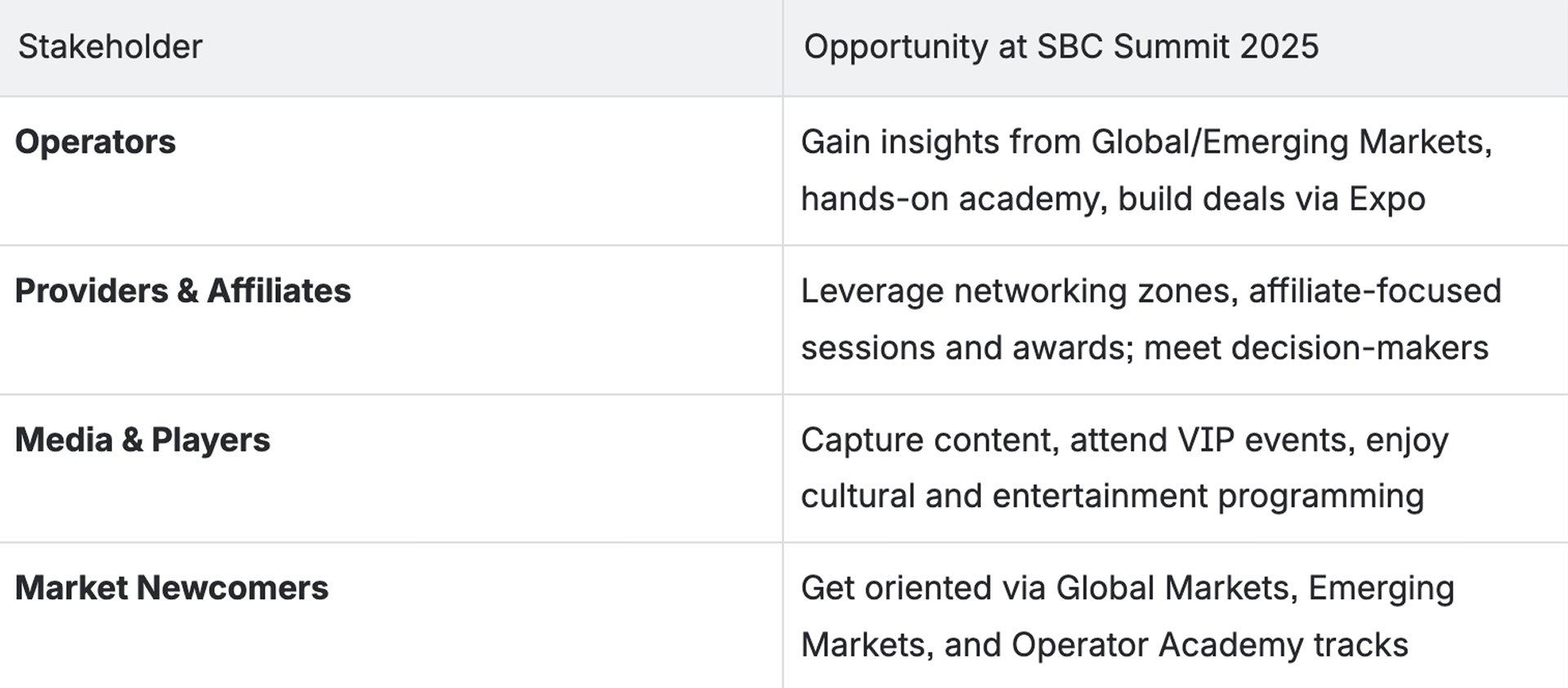1568x688 pixels.
Task: Click the Stakeholder column header
Action: point(110,47)
